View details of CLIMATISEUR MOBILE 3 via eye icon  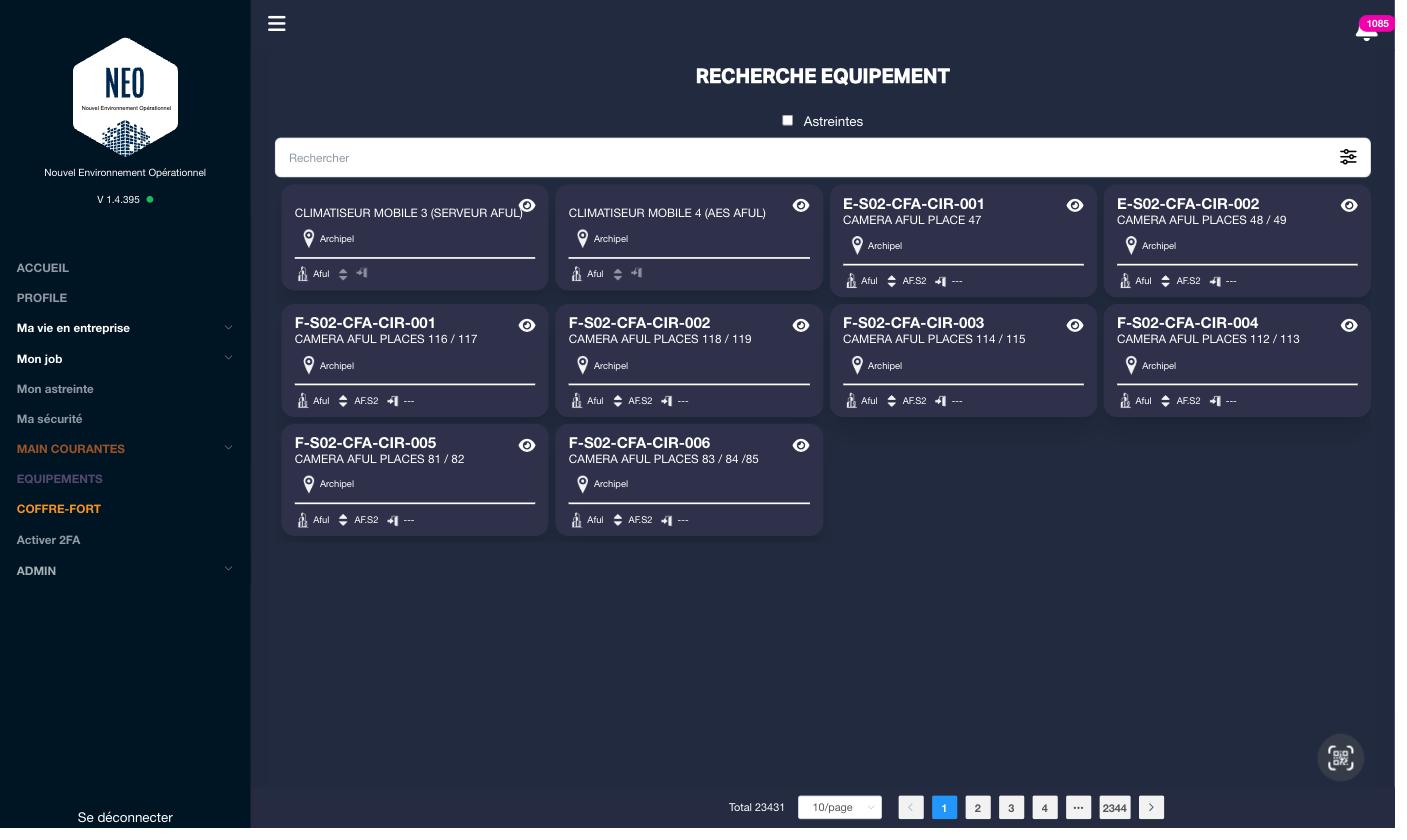pyautogui.click(x=527, y=206)
